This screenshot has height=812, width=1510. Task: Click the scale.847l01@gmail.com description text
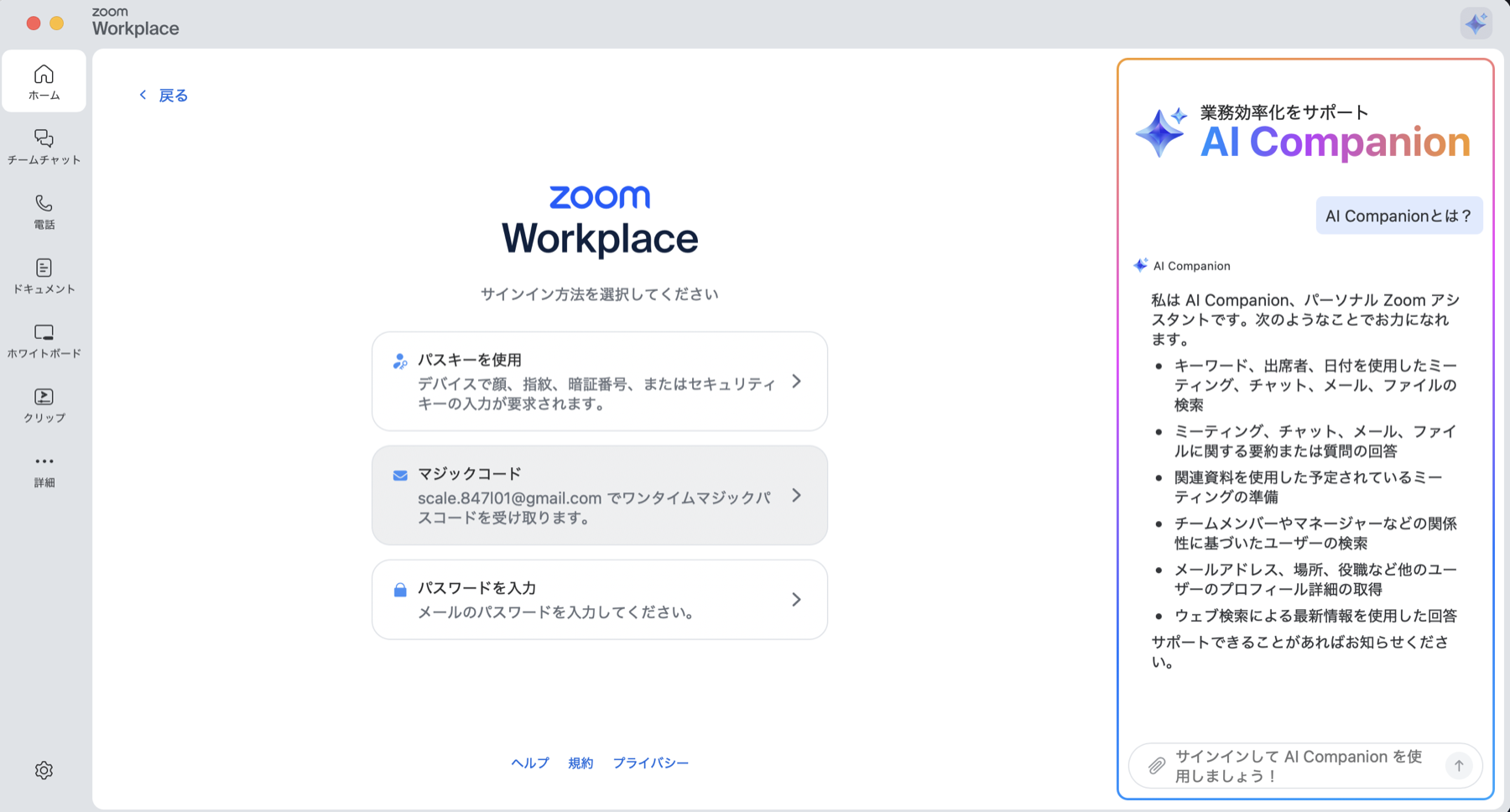[594, 507]
